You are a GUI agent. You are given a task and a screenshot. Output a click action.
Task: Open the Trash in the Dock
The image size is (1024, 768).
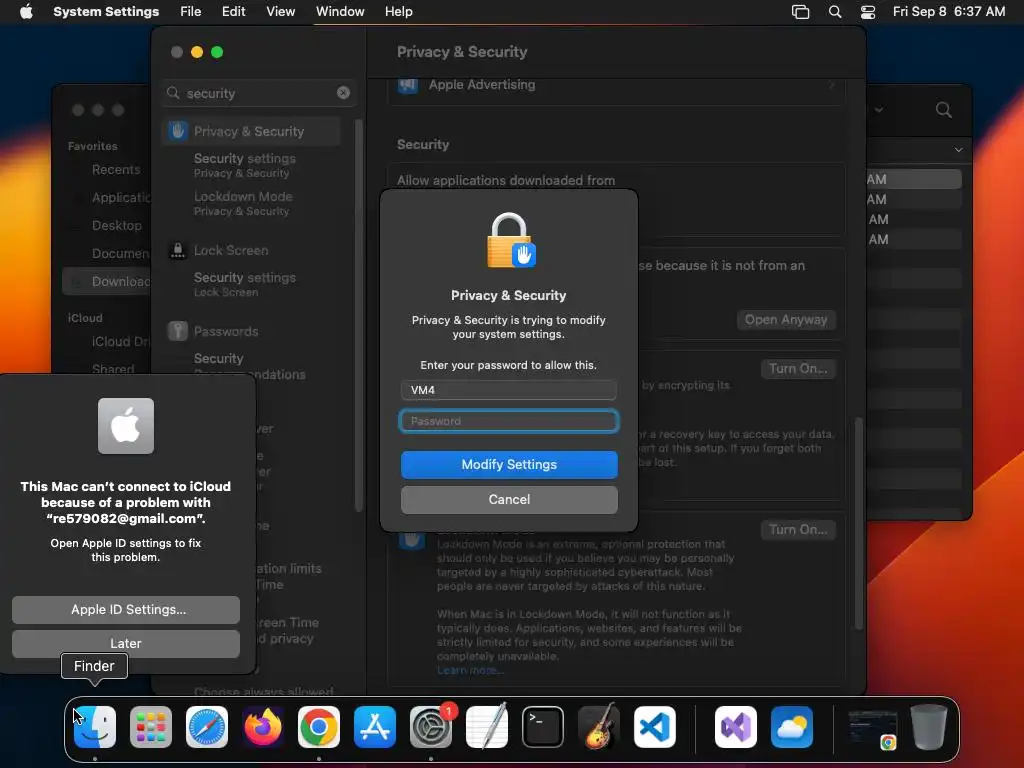coord(929,727)
